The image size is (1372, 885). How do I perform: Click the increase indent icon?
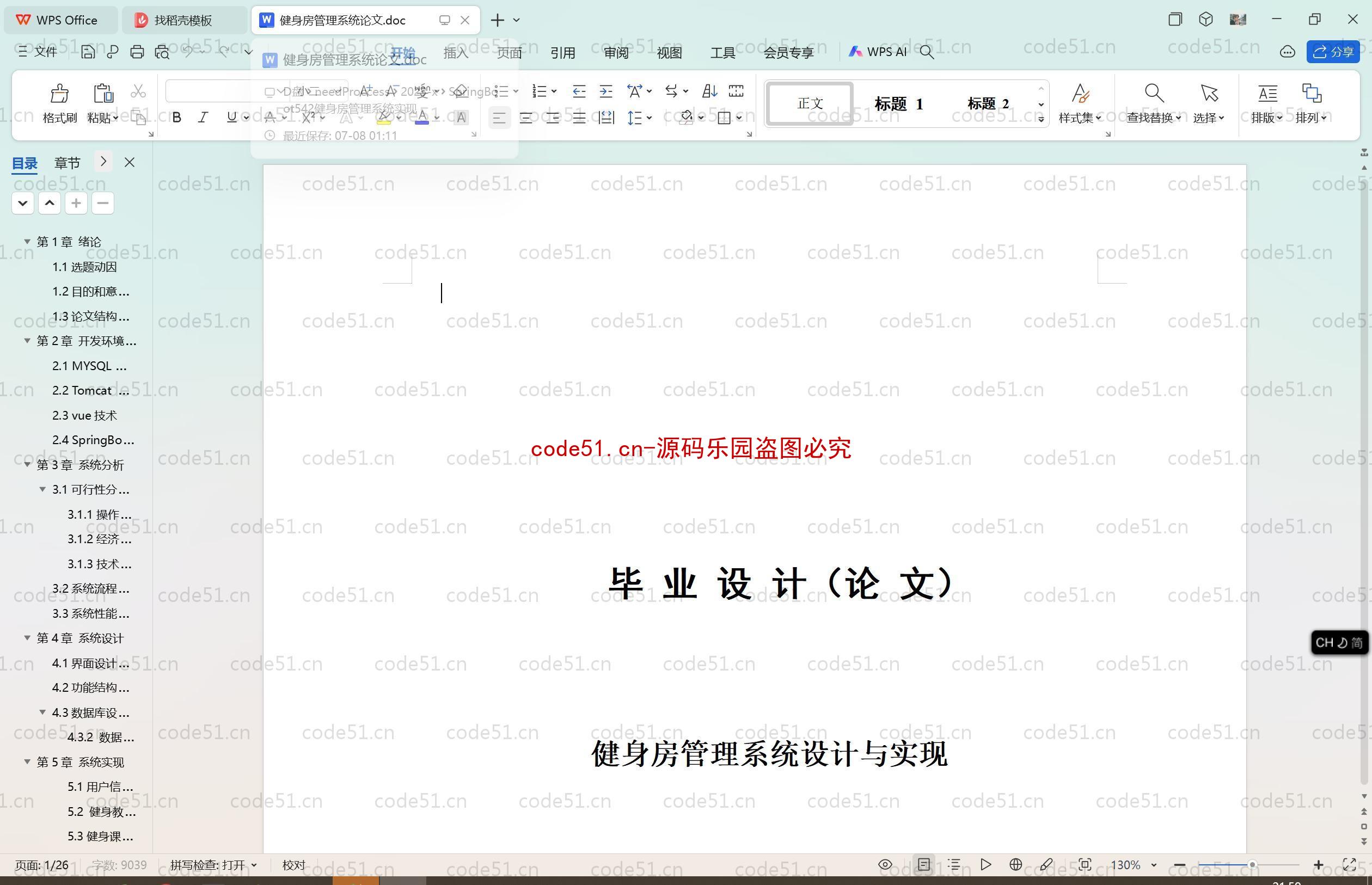click(606, 91)
